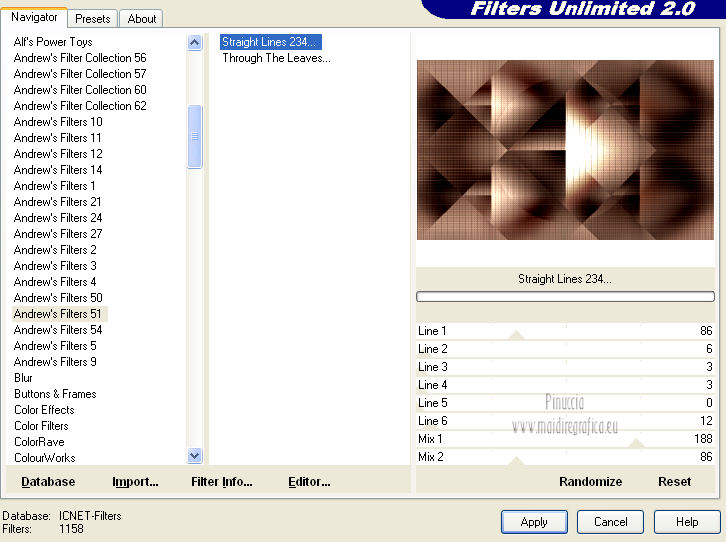Select Andrew's Filter Collection 60
This screenshot has height=542, width=726.
point(80,90)
